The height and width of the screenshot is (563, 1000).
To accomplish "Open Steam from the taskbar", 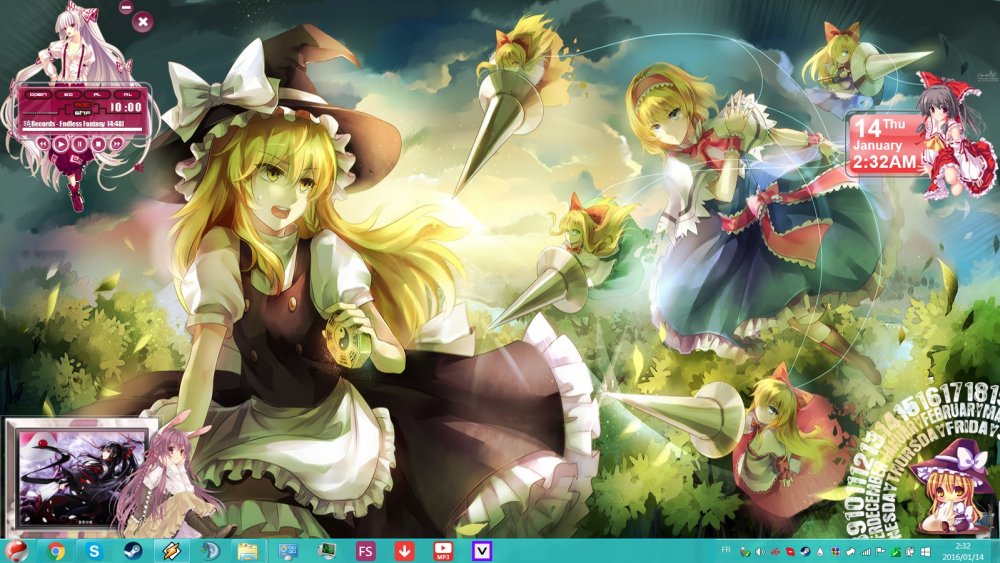I will point(132,551).
